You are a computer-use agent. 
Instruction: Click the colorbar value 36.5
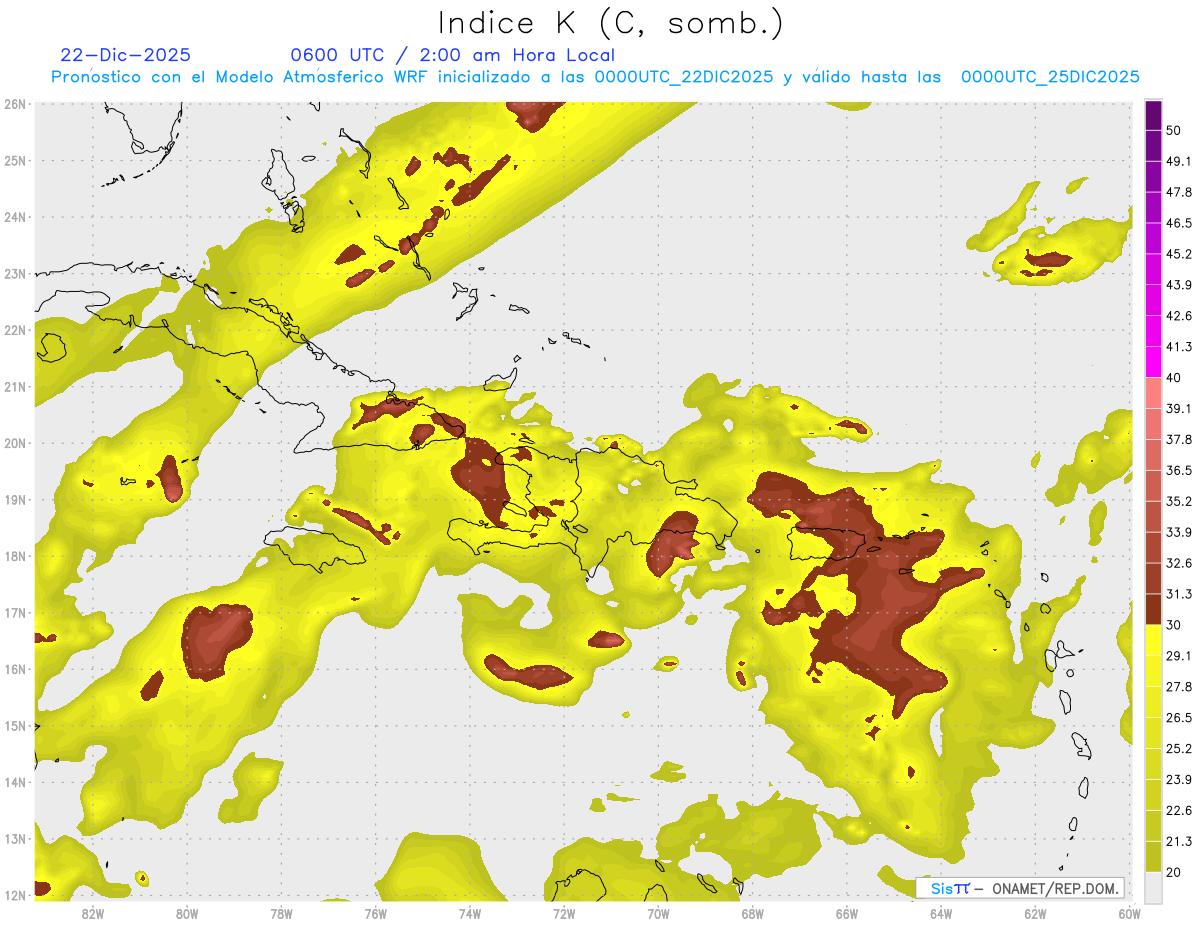(x=1179, y=470)
